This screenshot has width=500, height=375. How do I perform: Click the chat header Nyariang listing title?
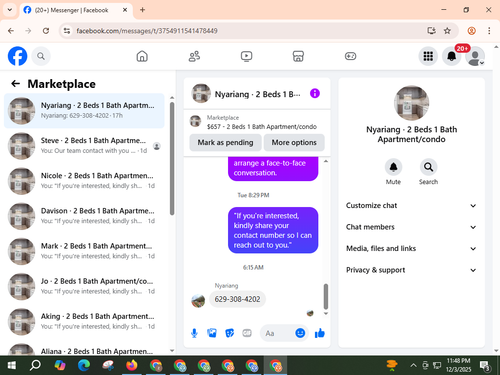[257, 94]
